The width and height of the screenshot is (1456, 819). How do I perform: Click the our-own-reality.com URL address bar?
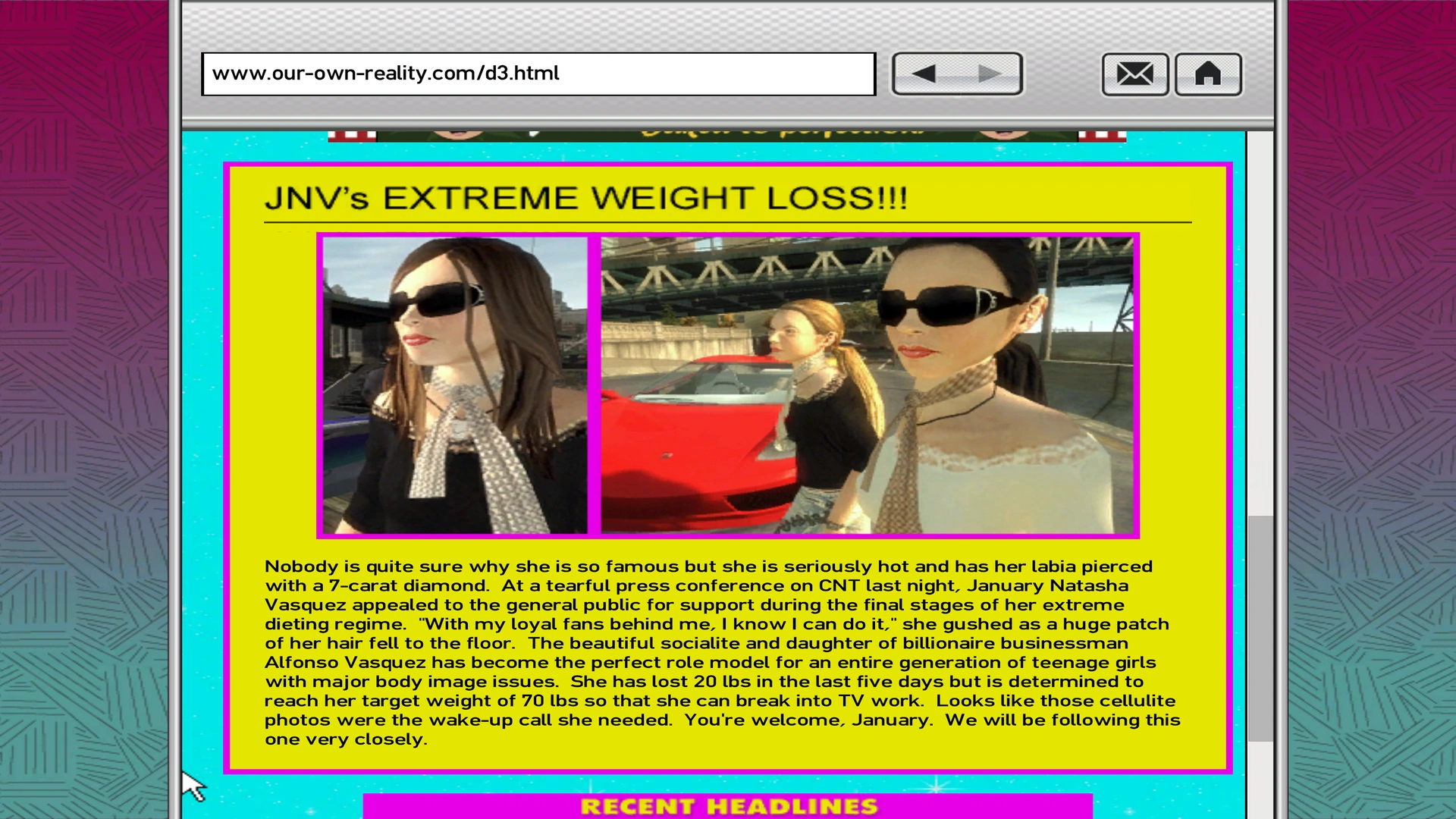pyautogui.click(x=538, y=74)
